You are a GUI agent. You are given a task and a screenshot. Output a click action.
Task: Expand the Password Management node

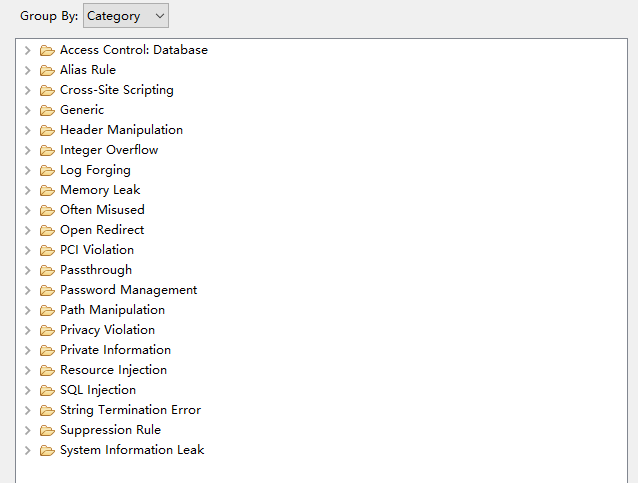pos(28,290)
